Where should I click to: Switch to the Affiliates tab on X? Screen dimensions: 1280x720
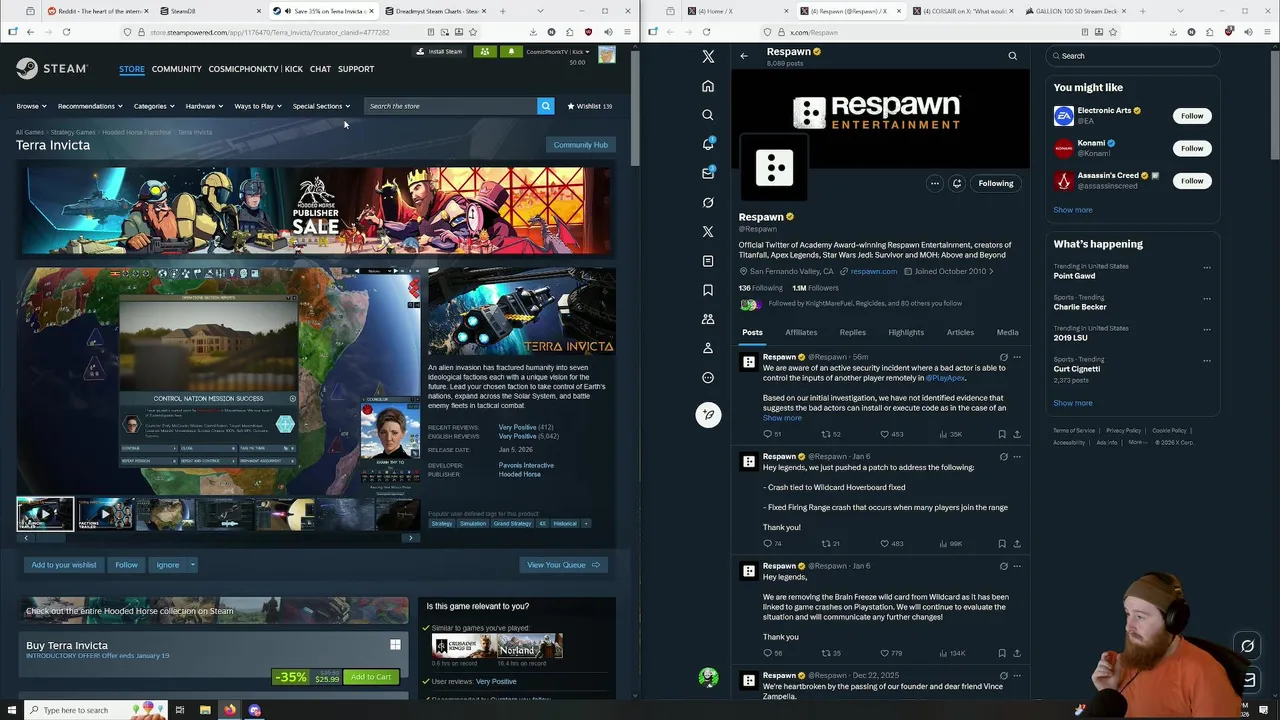[801, 332]
